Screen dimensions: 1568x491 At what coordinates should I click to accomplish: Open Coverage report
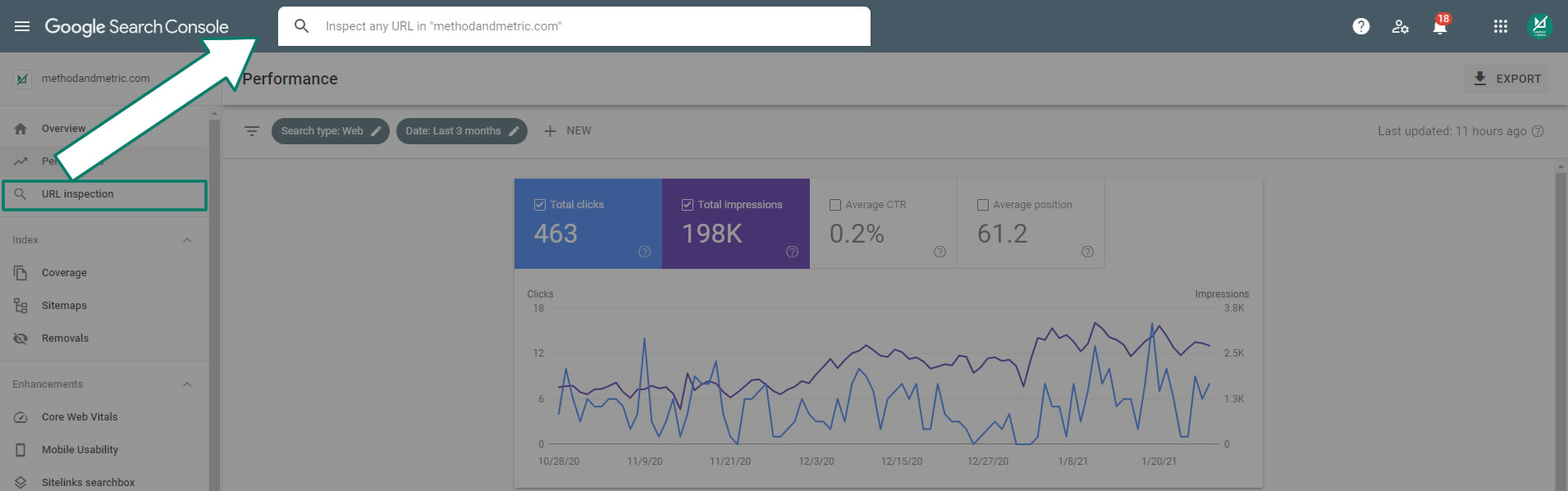point(104,273)
